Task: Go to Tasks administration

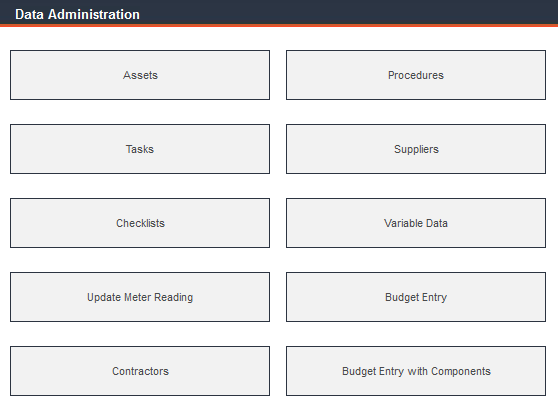Action: pyautogui.click(x=140, y=149)
